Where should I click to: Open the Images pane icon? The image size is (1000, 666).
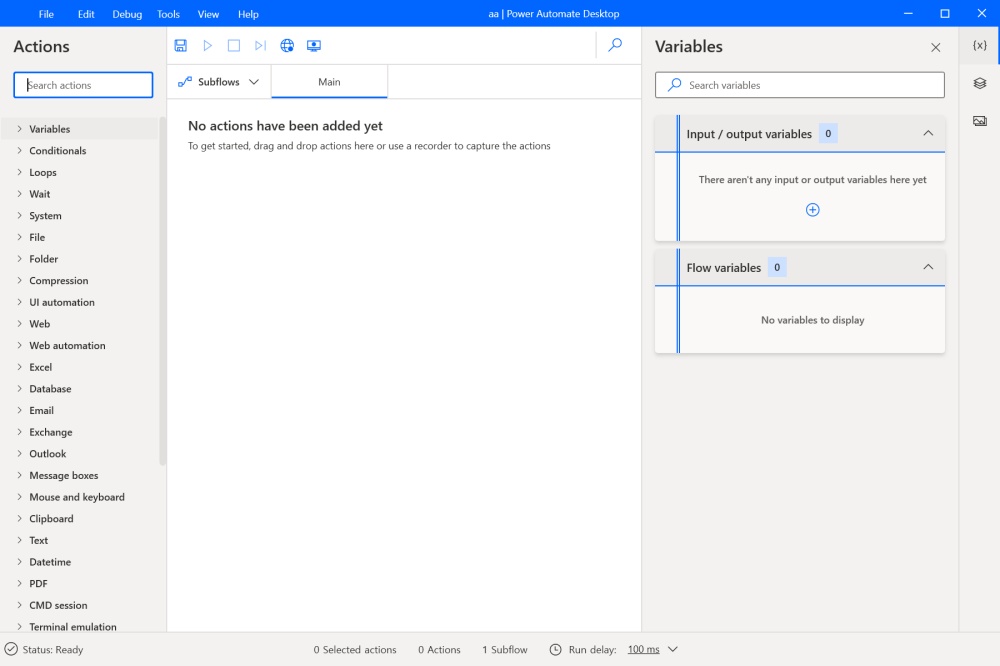[980, 121]
